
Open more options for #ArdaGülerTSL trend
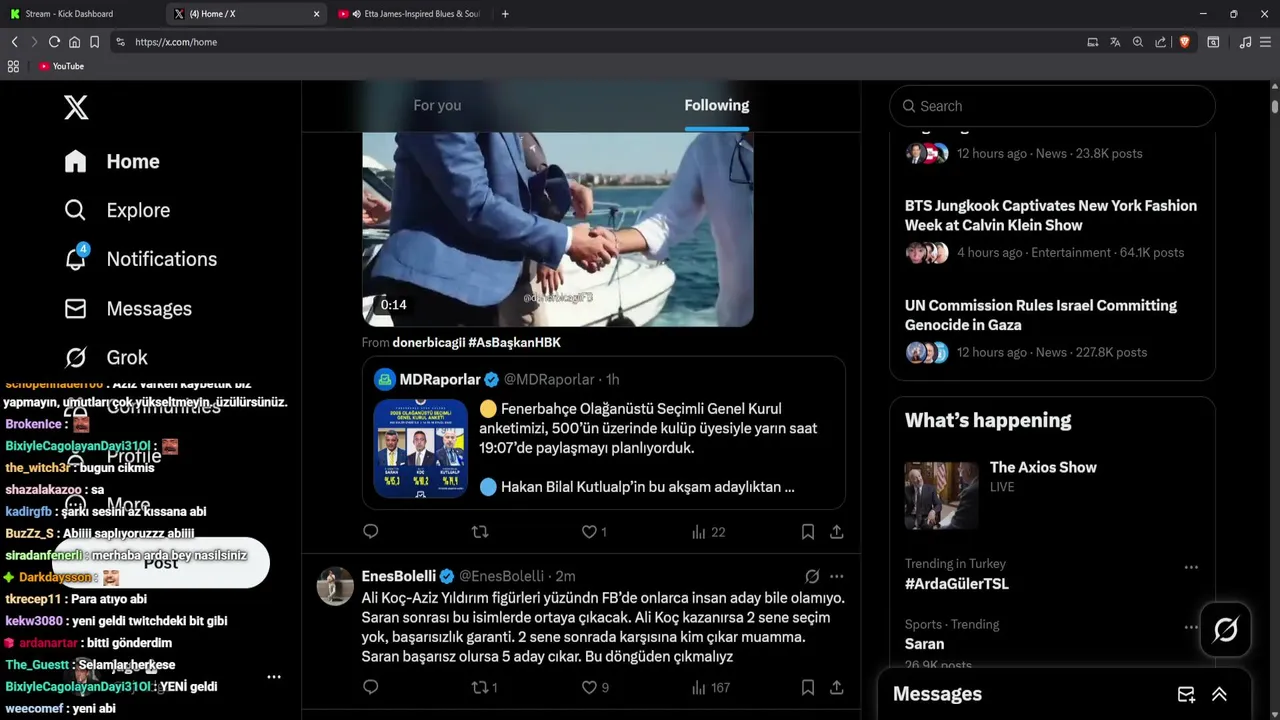tap(1191, 567)
